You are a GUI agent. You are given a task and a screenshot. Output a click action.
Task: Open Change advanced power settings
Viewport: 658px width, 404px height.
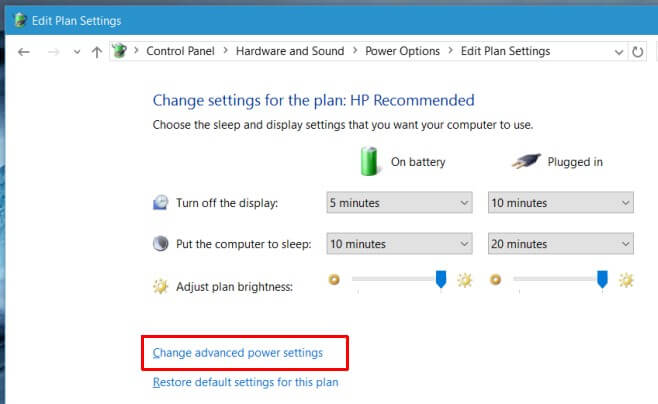[x=238, y=353]
